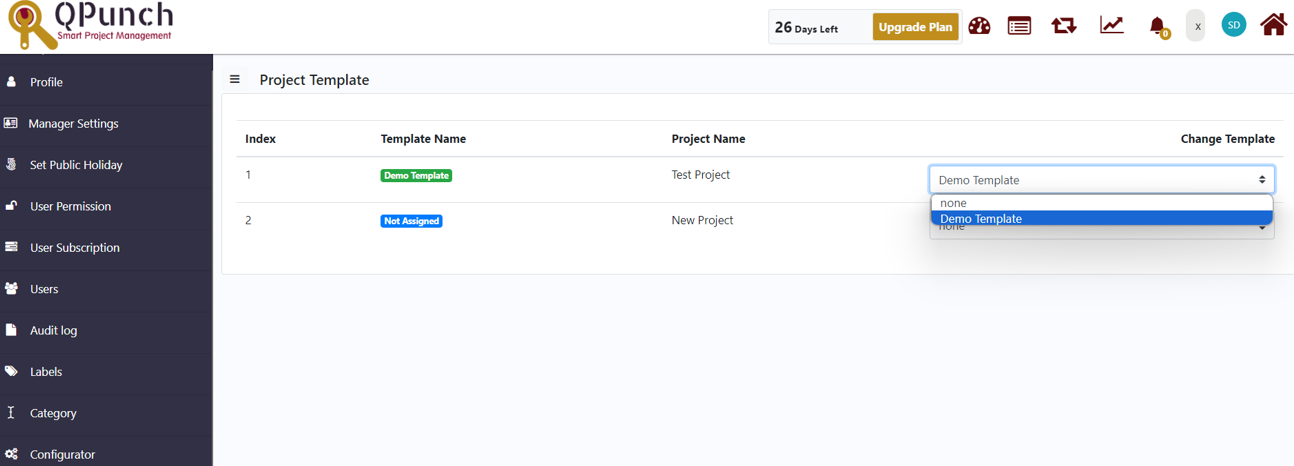Choose 'Demo Template' option in dropdown list
1294x466 pixels.
coord(1102,218)
